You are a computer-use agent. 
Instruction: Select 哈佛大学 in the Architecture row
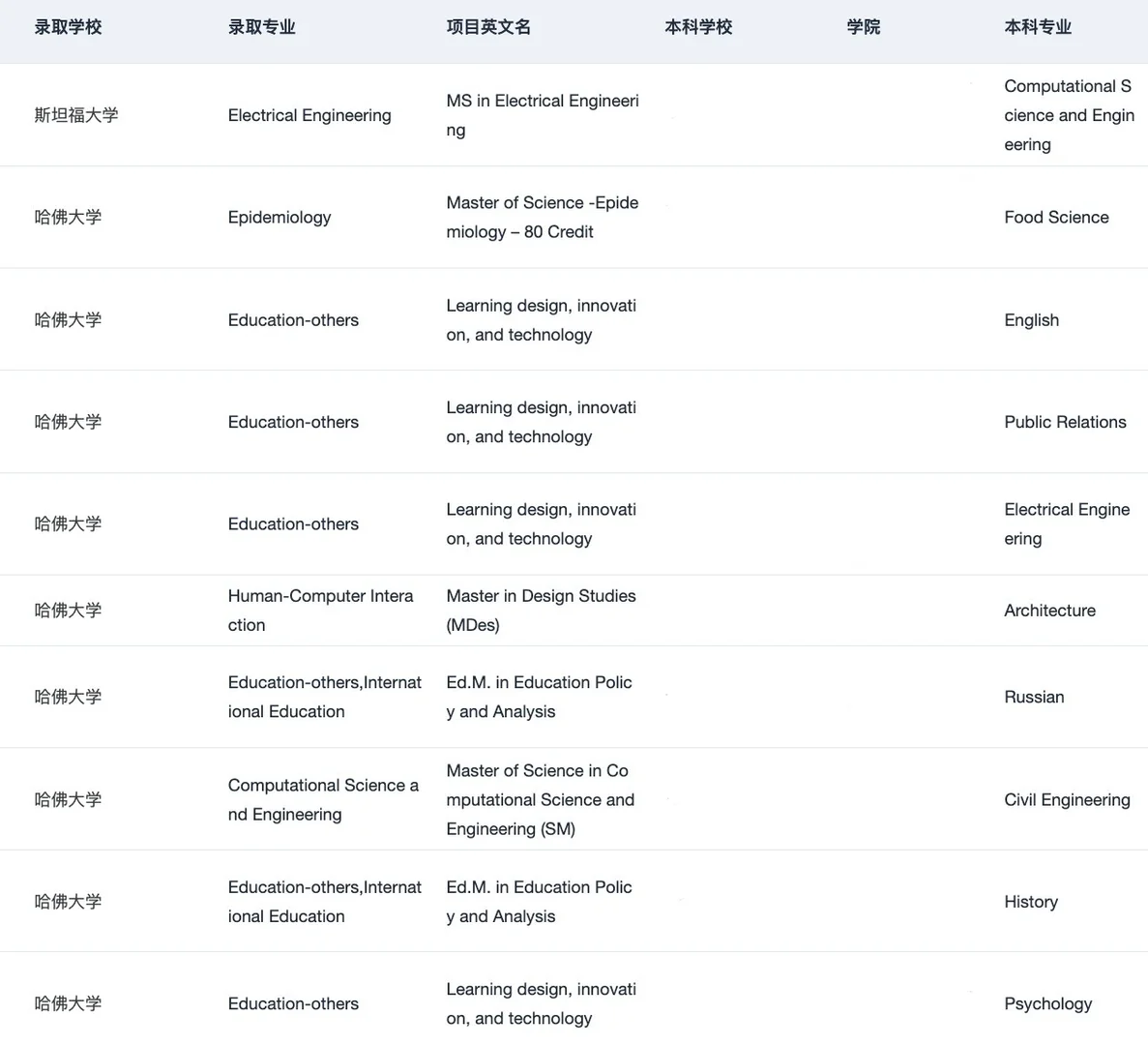[68, 610]
